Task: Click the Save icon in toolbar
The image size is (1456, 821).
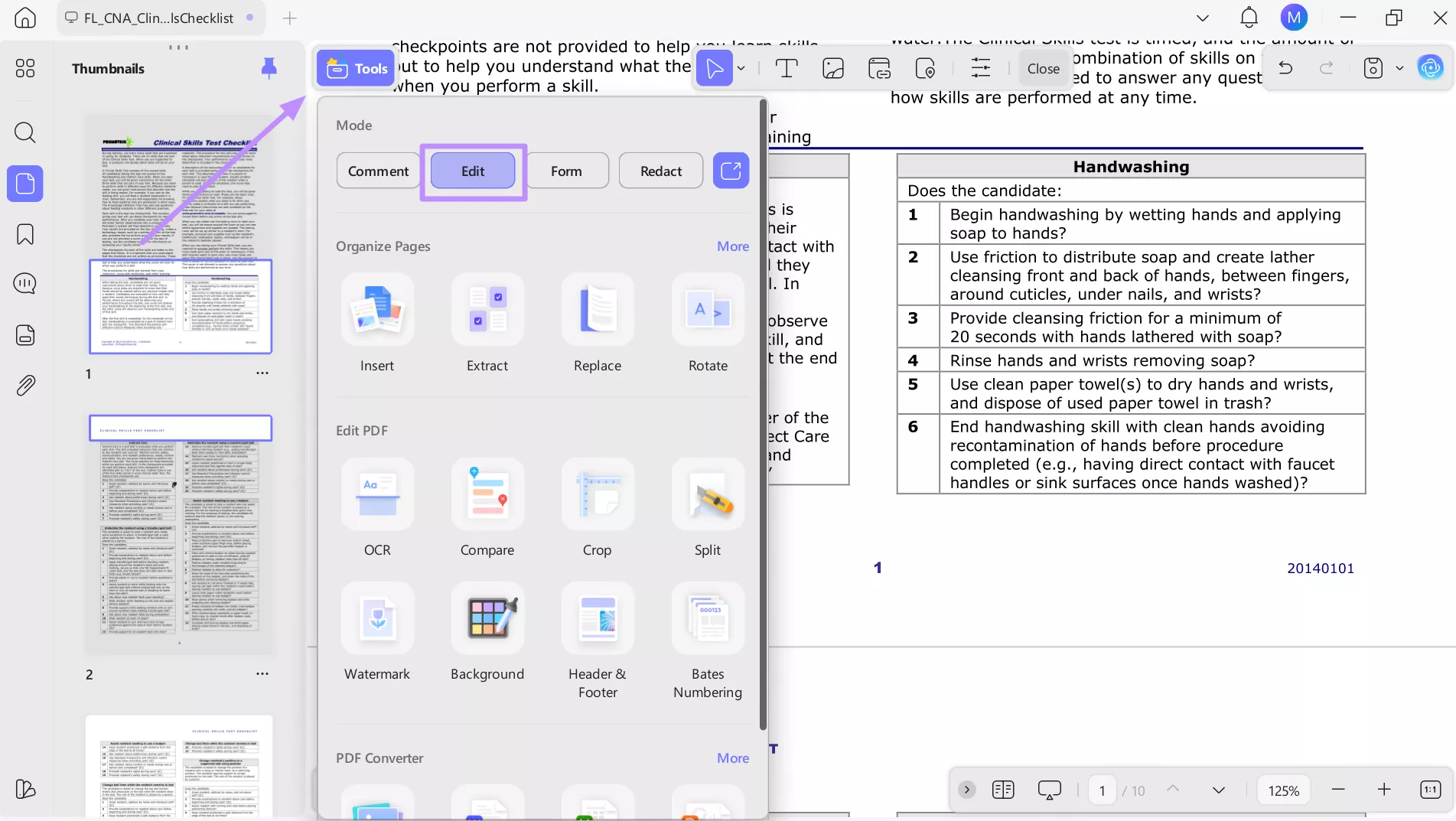Action: click(x=1373, y=68)
